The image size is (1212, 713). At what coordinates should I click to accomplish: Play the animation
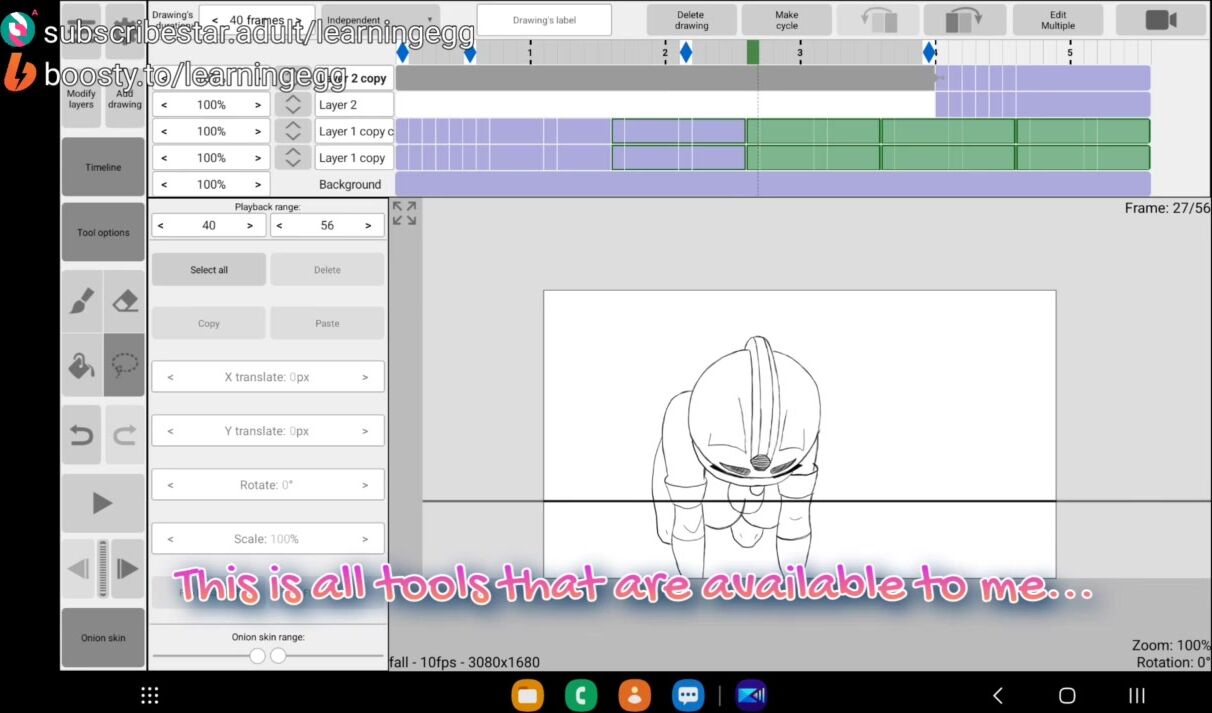coord(103,503)
